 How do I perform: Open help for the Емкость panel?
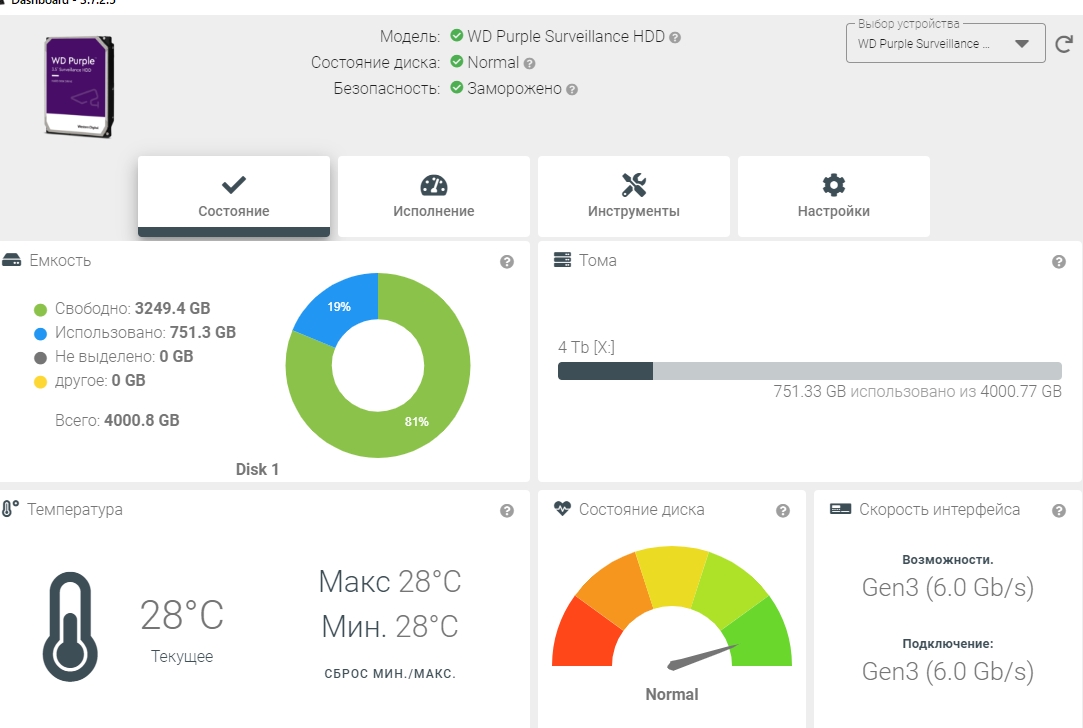click(507, 262)
